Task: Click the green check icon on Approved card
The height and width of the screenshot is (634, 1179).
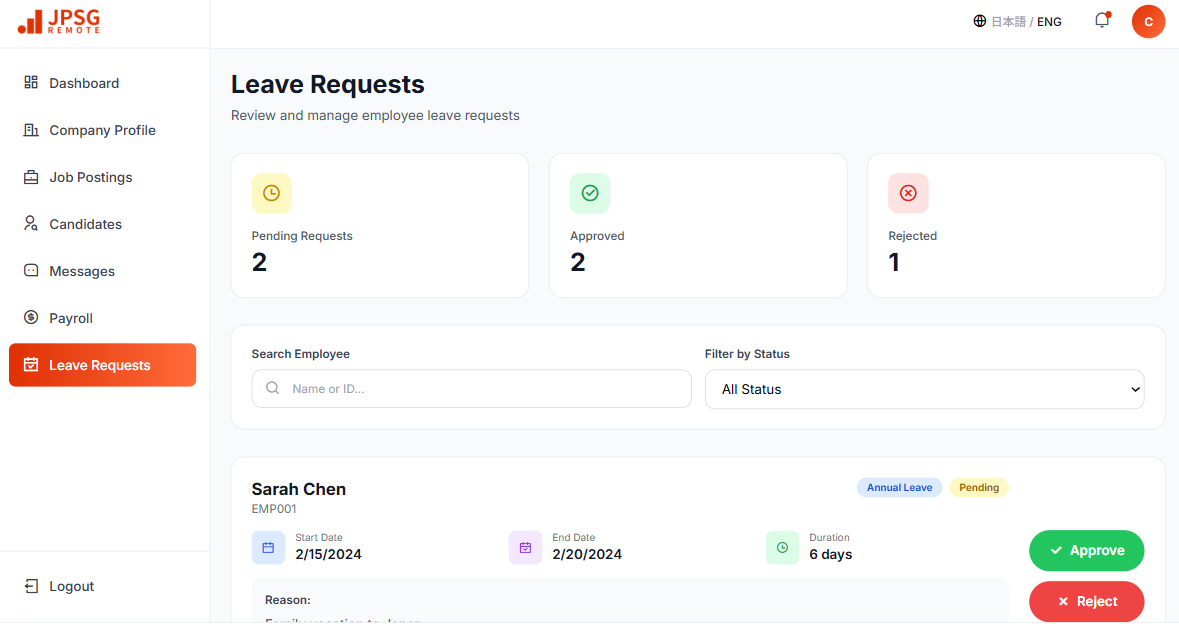Action: (589, 193)
